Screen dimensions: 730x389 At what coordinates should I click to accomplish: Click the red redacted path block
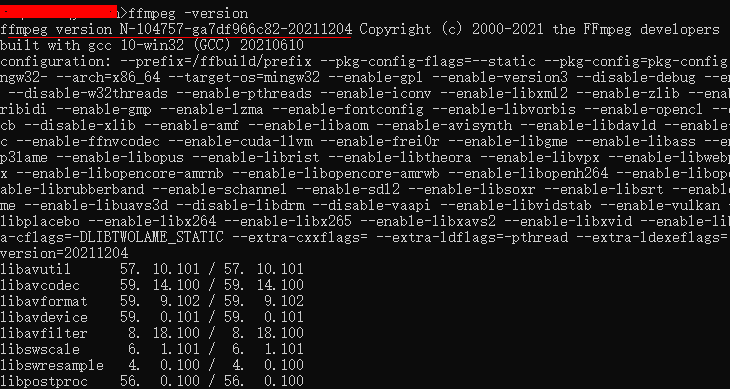click(x=58, y=12)
